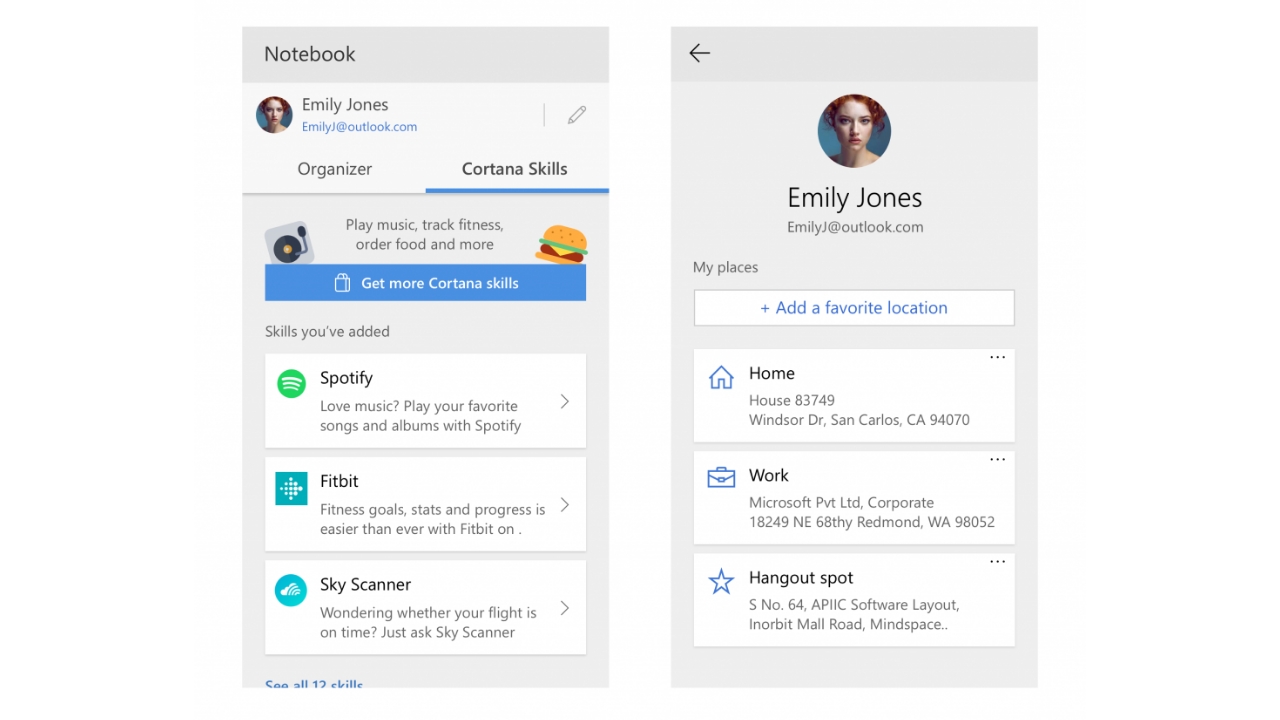This screenshot has height=720, width=1280.
Task: Click the Home house icon
Action: 721,377
